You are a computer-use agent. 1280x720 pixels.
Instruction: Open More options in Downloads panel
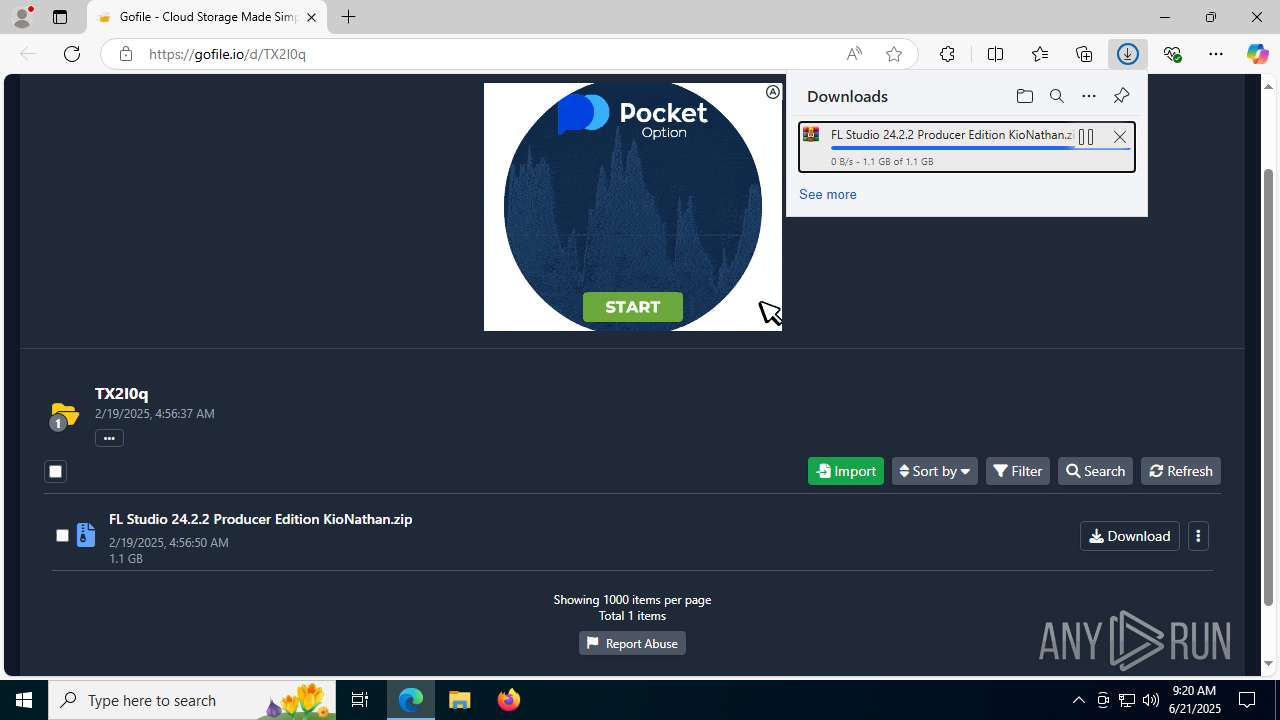pyautogui.click(x=1089, y=96)
